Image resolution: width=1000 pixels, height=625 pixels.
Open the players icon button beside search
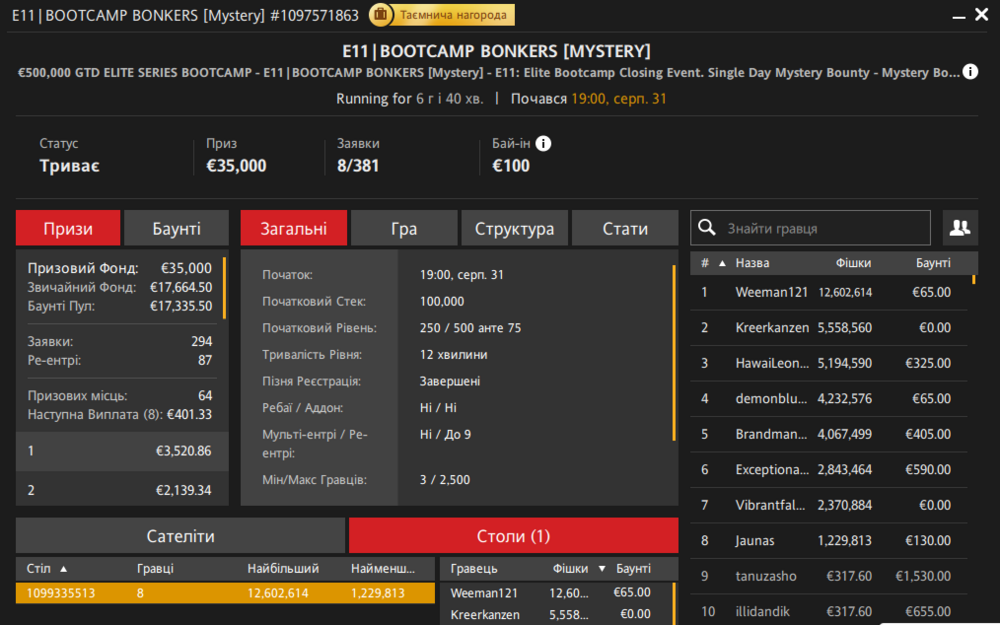960,228
